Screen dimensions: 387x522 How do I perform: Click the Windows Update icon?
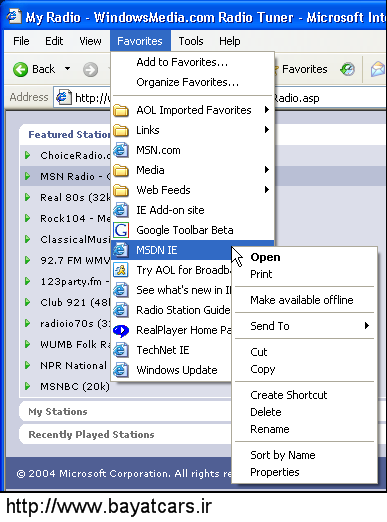click(121, 370)
